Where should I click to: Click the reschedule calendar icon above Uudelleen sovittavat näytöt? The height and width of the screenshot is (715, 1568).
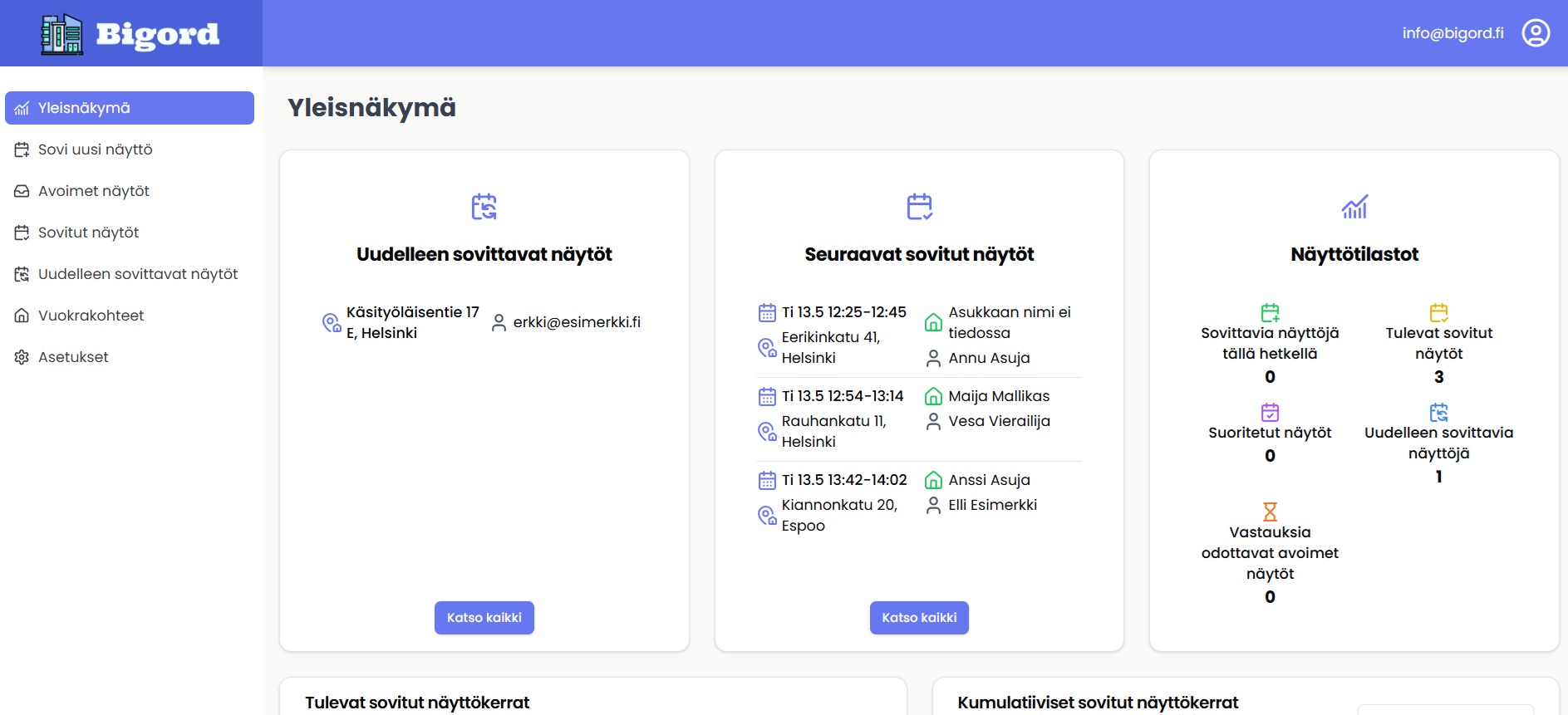484,207
